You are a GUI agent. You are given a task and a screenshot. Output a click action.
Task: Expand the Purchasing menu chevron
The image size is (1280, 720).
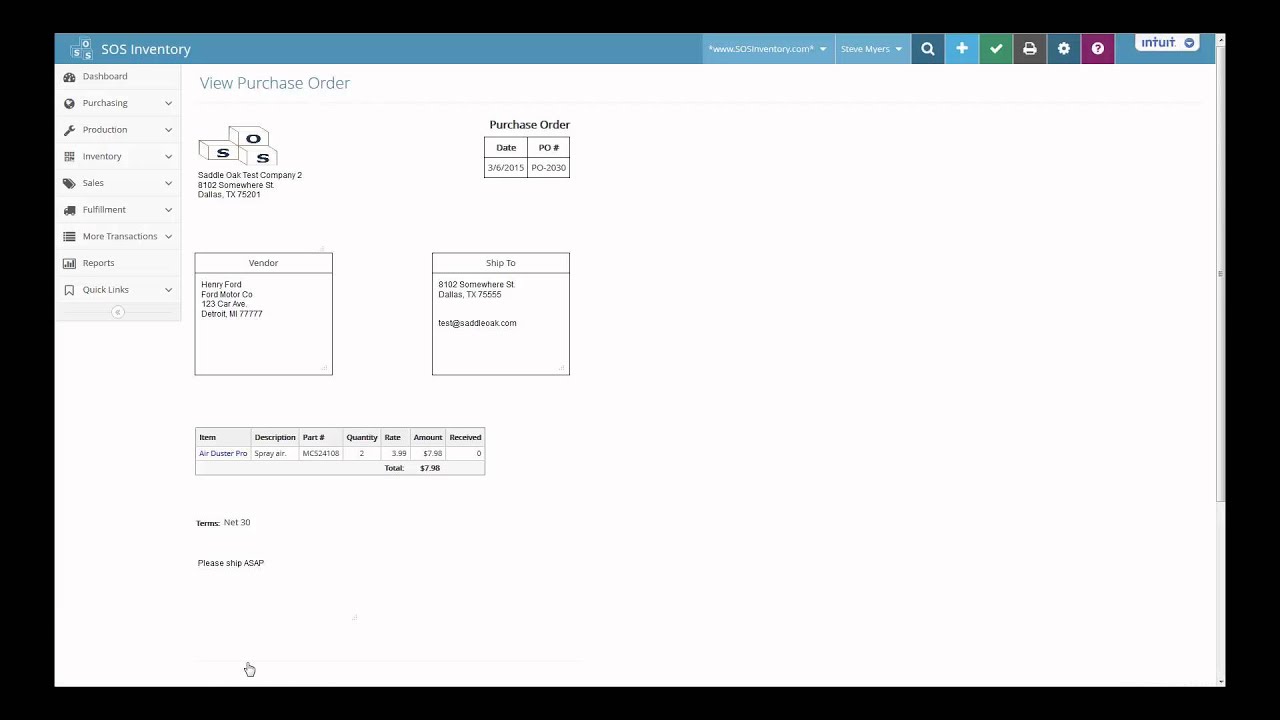[x=168, y=103]
